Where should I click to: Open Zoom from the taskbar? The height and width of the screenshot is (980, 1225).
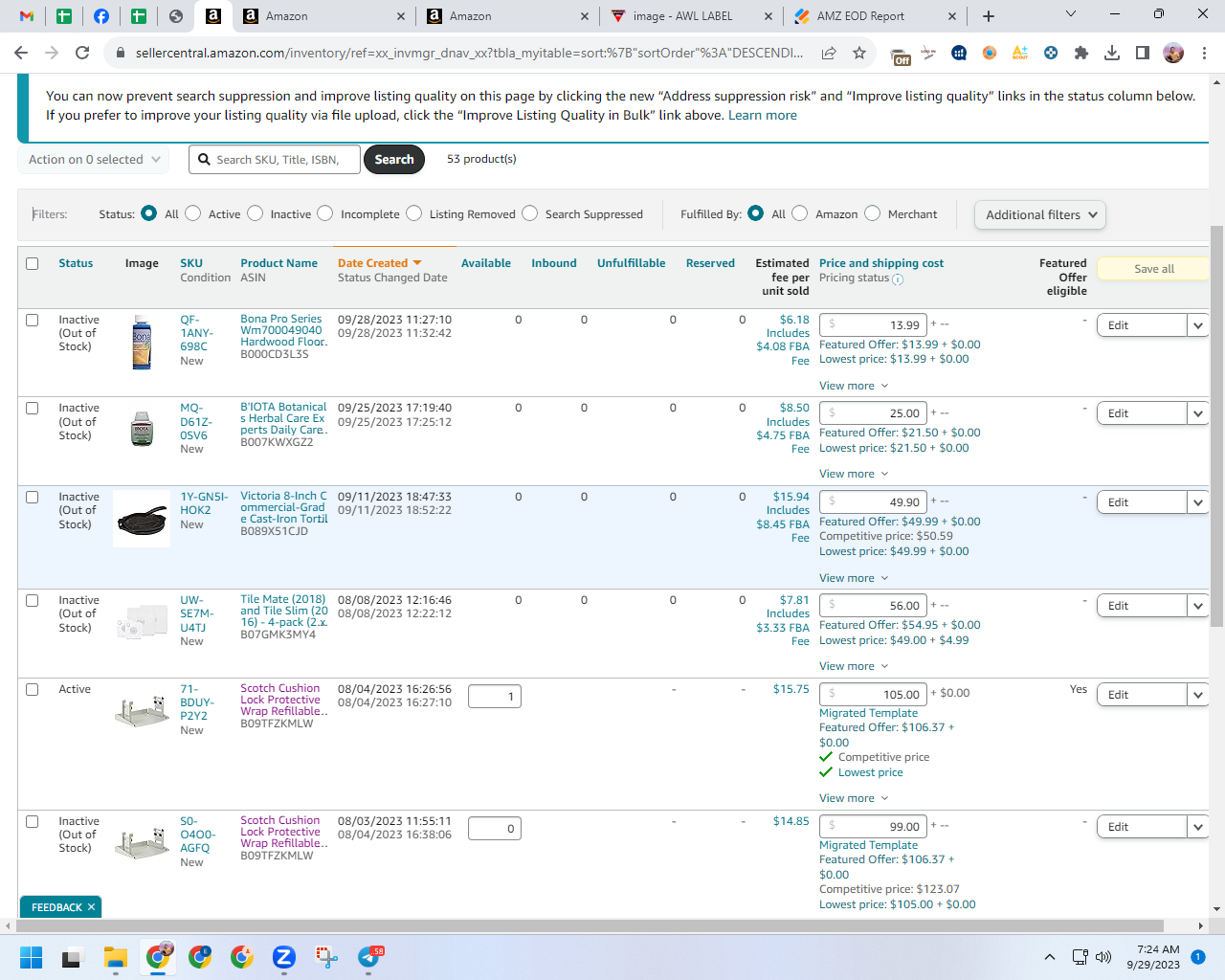[x=283, y=957]
